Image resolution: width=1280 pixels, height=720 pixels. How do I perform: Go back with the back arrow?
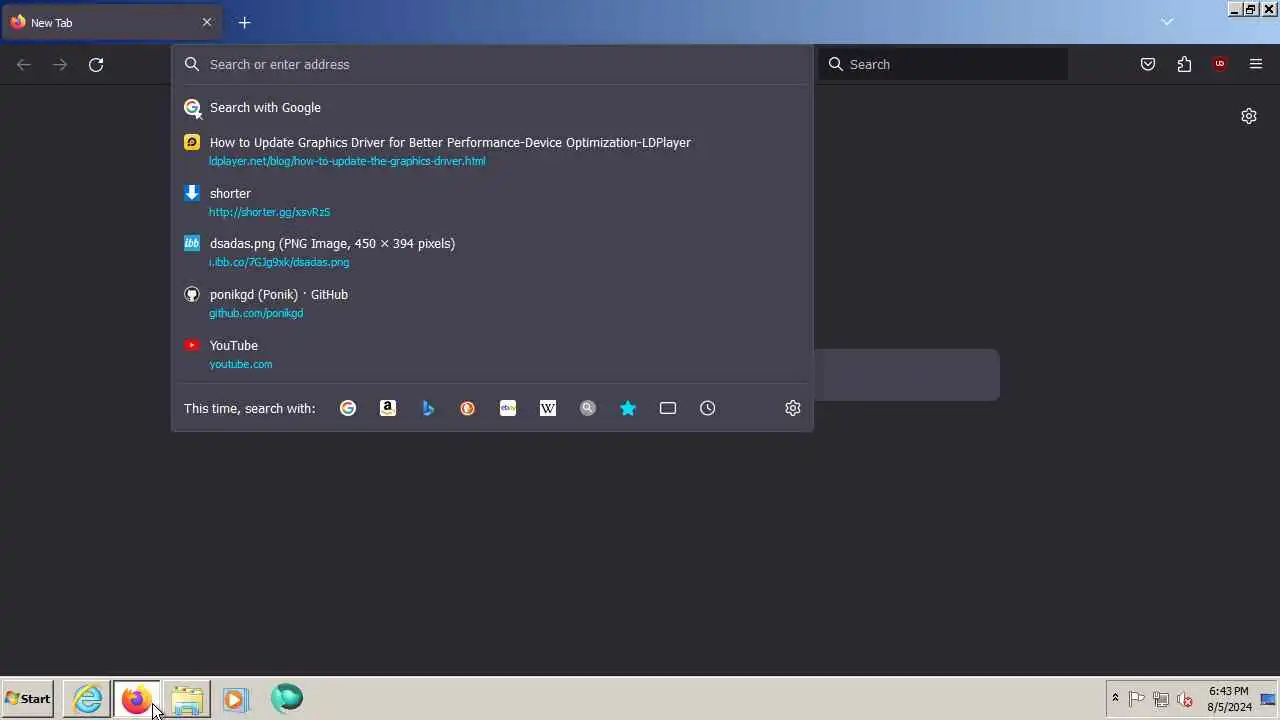click(24, 64)
